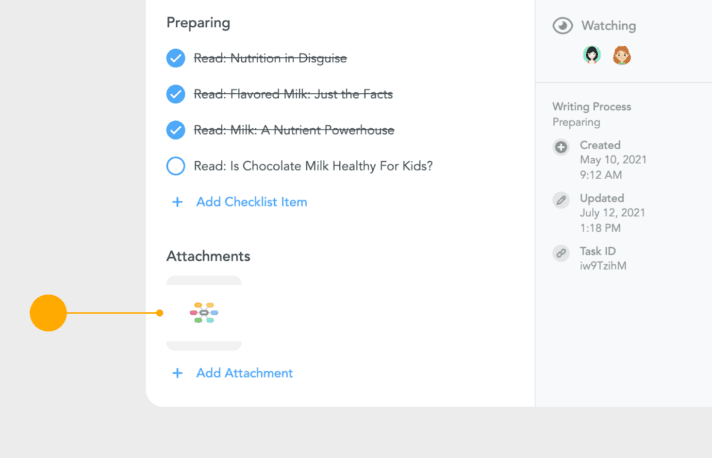712x458 pixels.
Task: Click Add Attachment link
Action: coord(244,373)
